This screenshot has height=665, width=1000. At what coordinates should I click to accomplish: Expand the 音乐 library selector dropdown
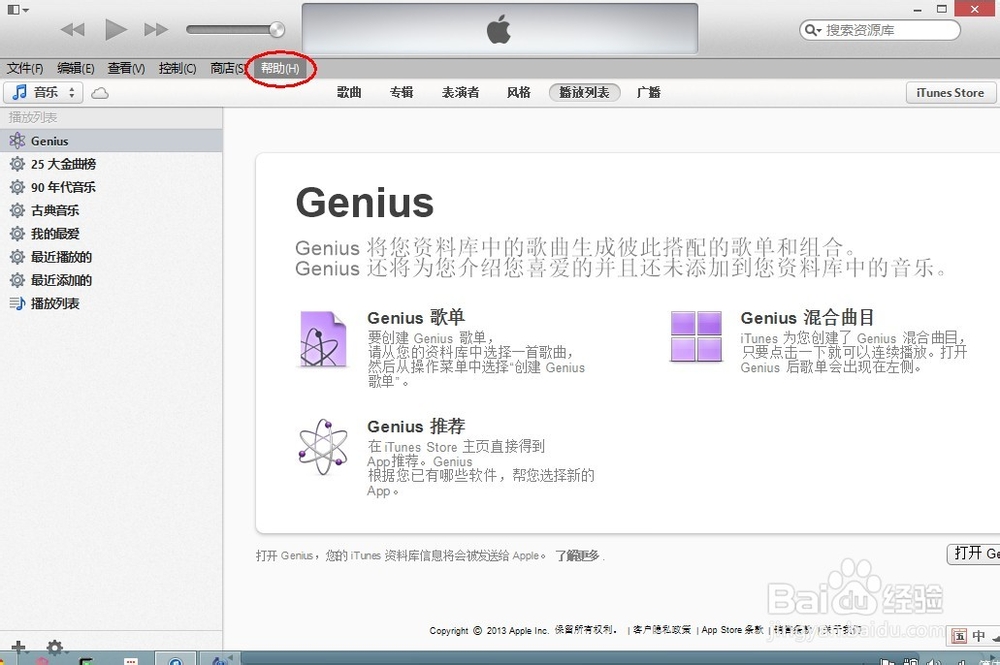43,92
